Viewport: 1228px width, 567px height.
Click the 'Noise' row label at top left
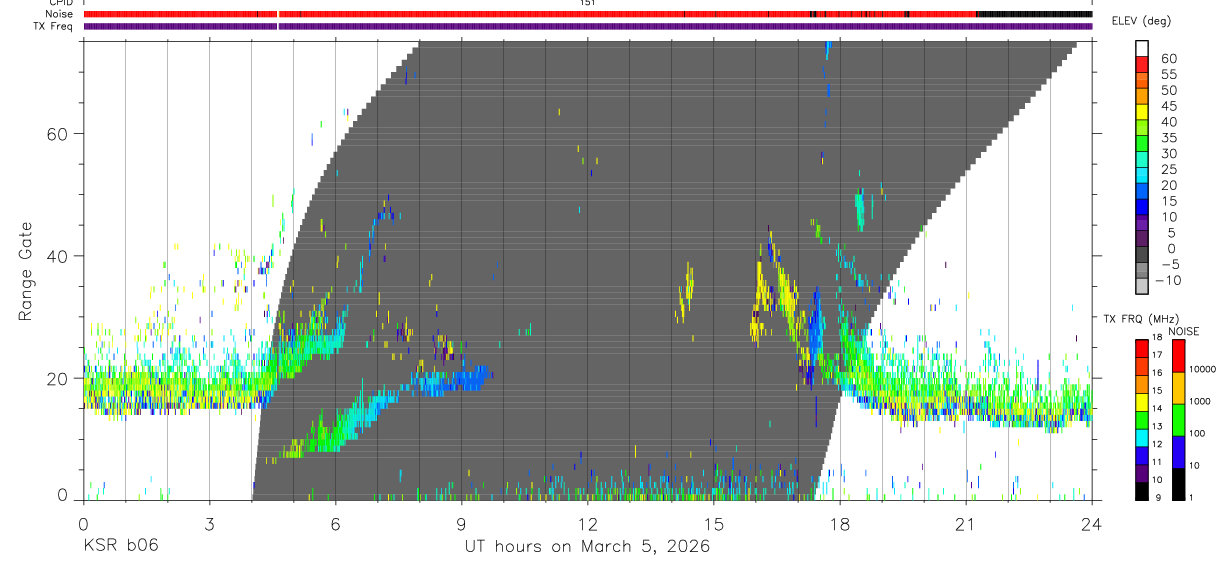click(60, 14)
